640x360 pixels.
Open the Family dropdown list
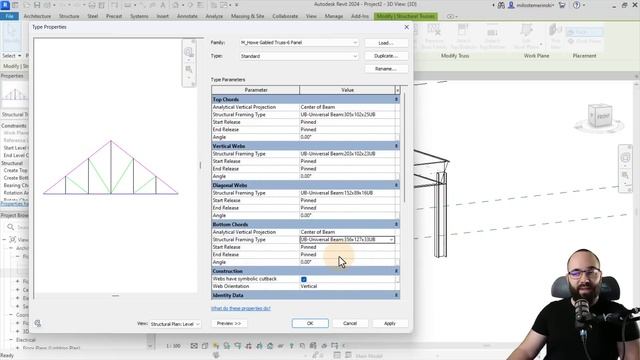pyautogui.click(x=299, y=42)
